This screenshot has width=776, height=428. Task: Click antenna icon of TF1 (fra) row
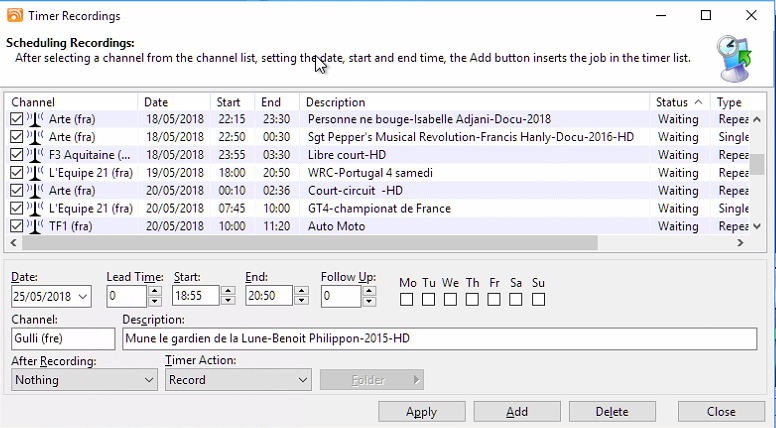[x=35, y=227]
